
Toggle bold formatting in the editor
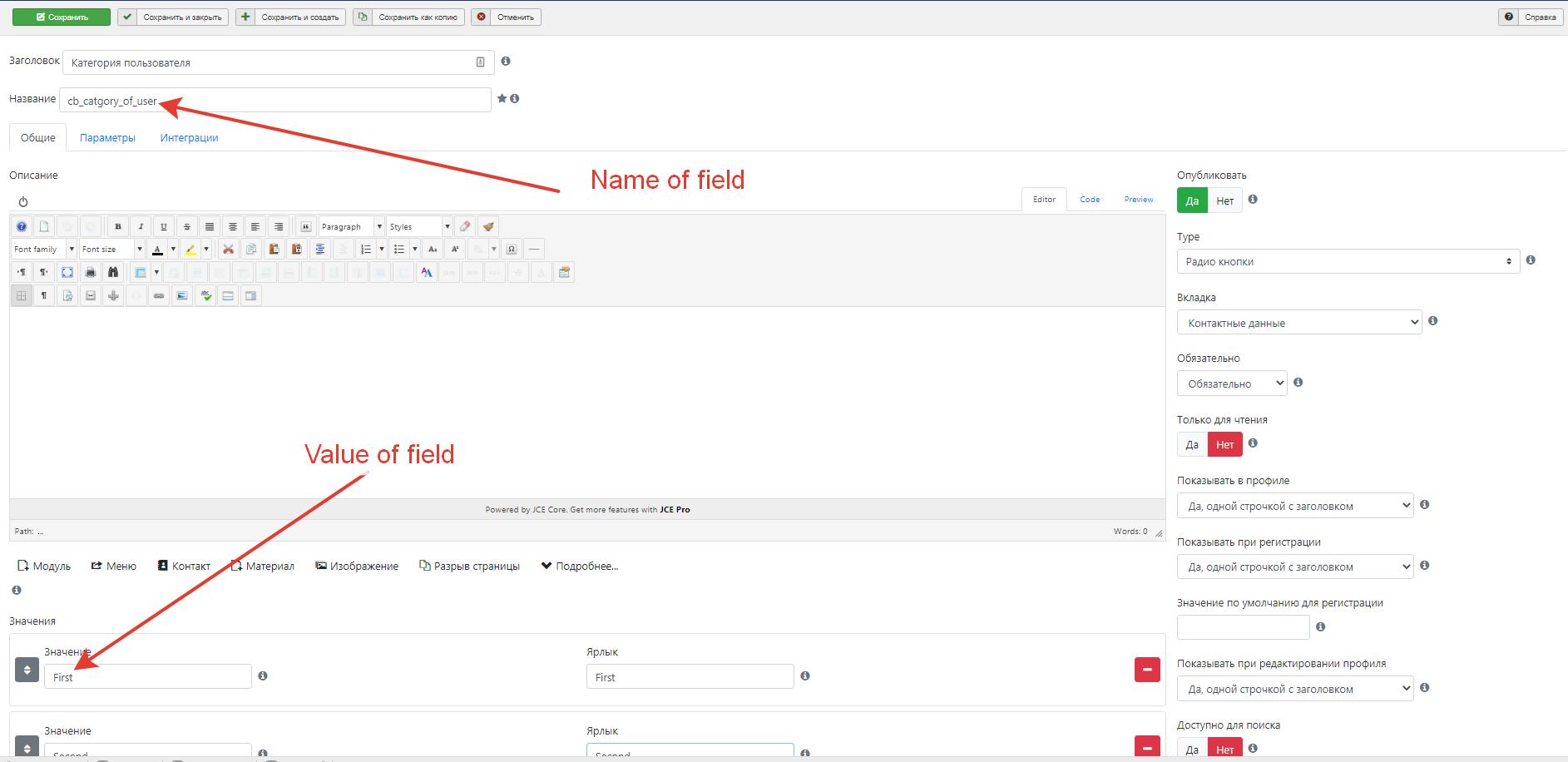click(118, 226)
